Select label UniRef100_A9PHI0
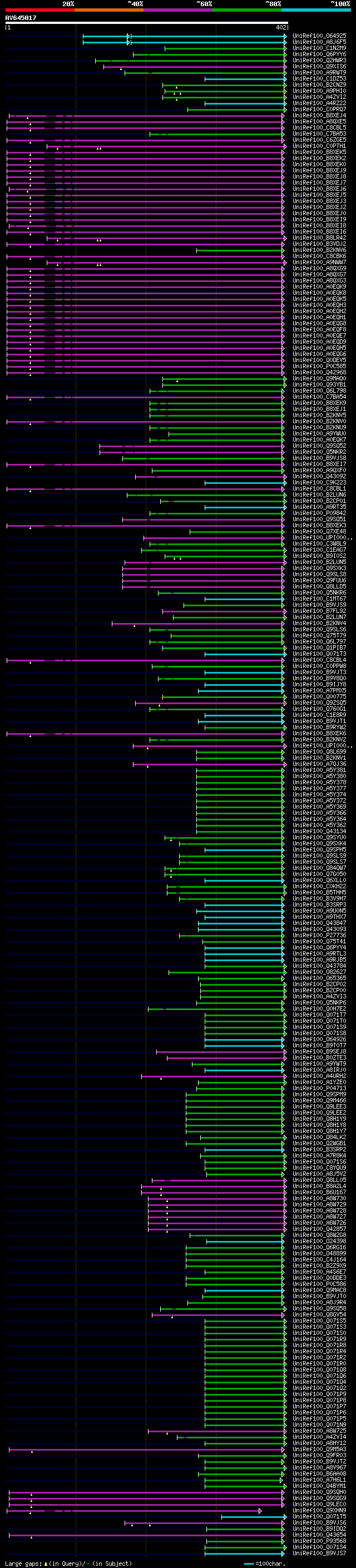 [319, 91]
